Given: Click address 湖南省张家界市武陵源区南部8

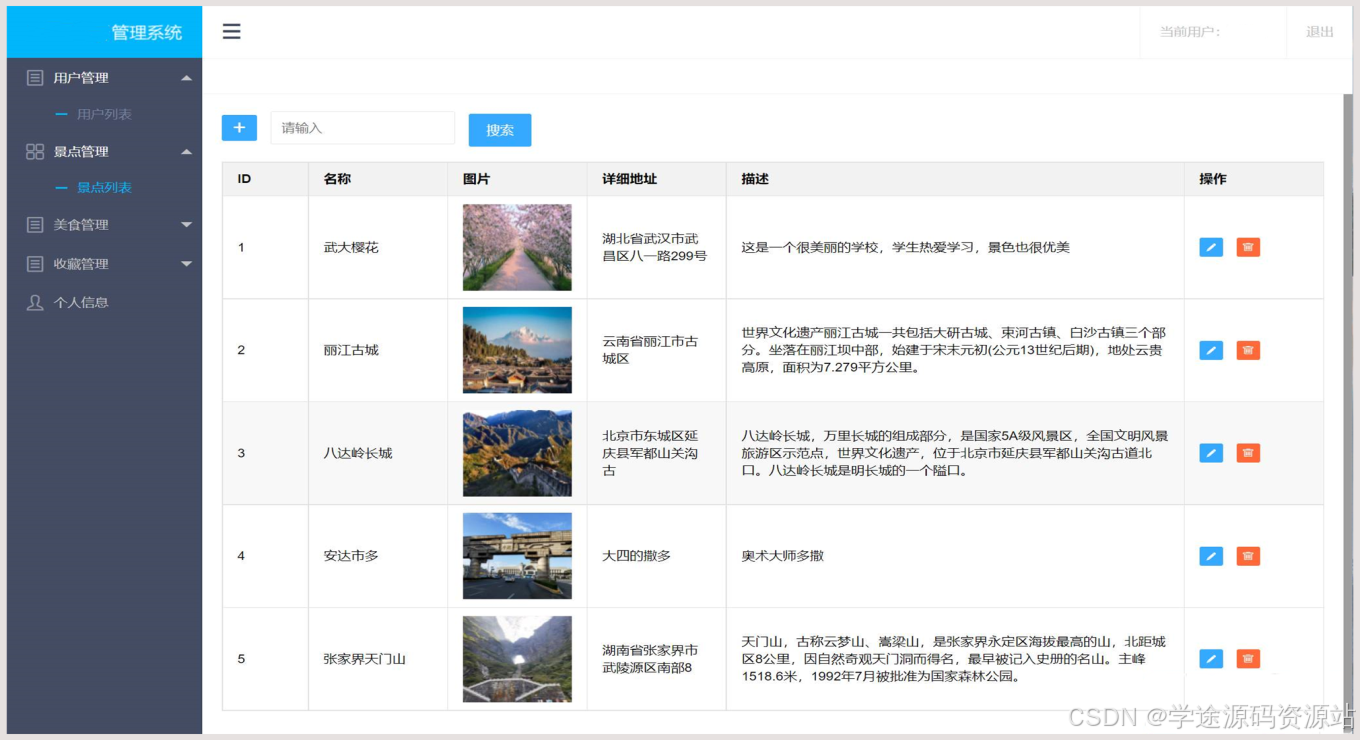Looking at the screenshot, I should (x=650, y=659).
